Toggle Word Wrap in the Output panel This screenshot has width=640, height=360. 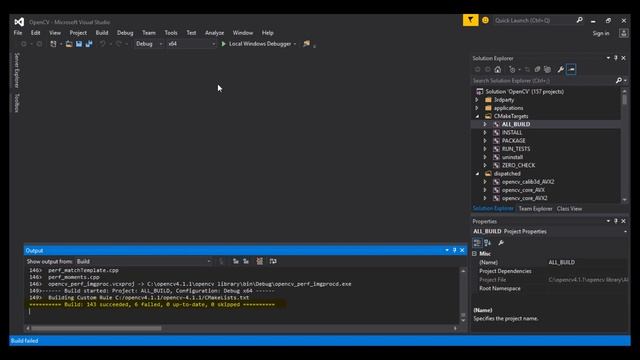click(x=273, y=261)
